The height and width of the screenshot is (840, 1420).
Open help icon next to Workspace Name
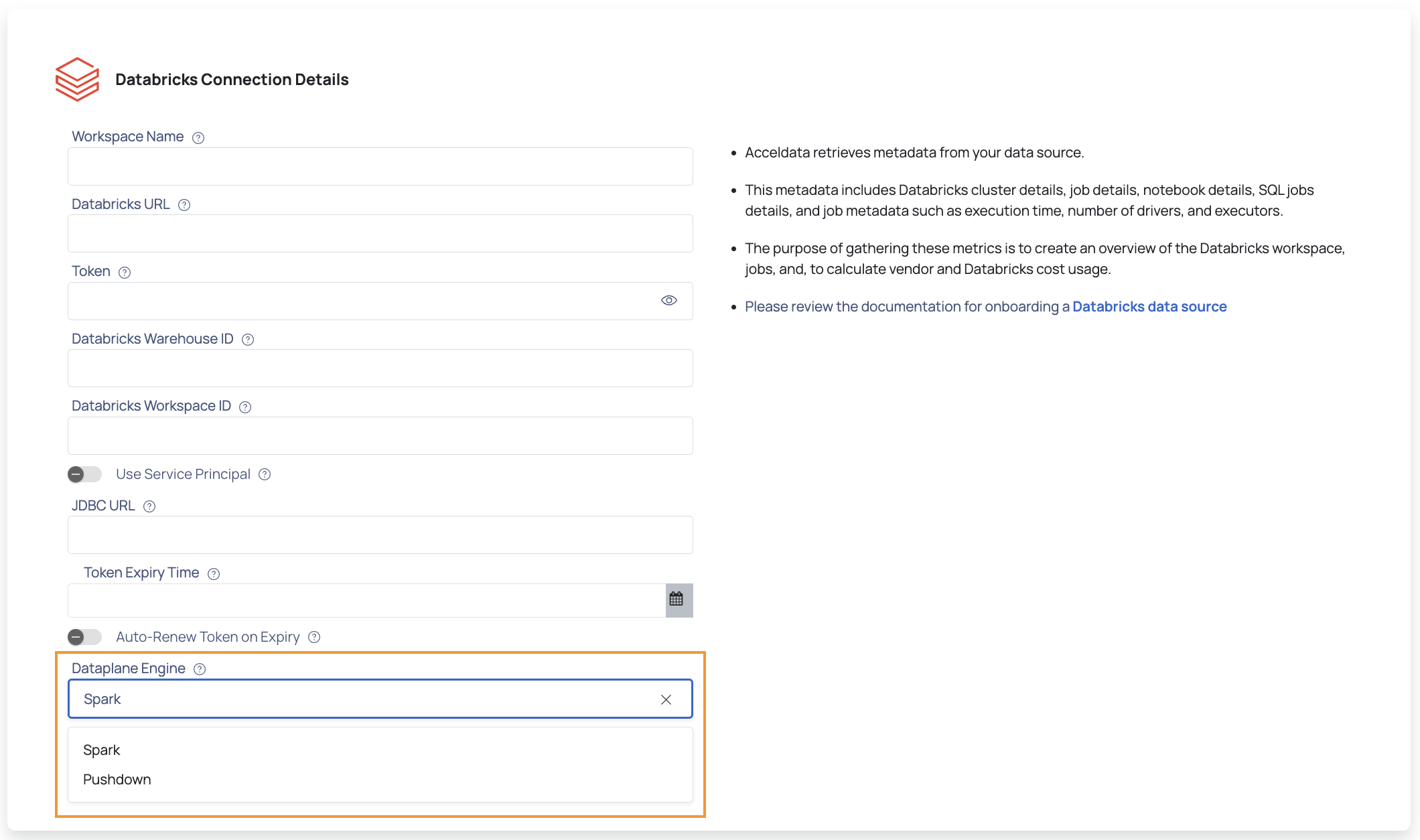(x=198, y=138)
